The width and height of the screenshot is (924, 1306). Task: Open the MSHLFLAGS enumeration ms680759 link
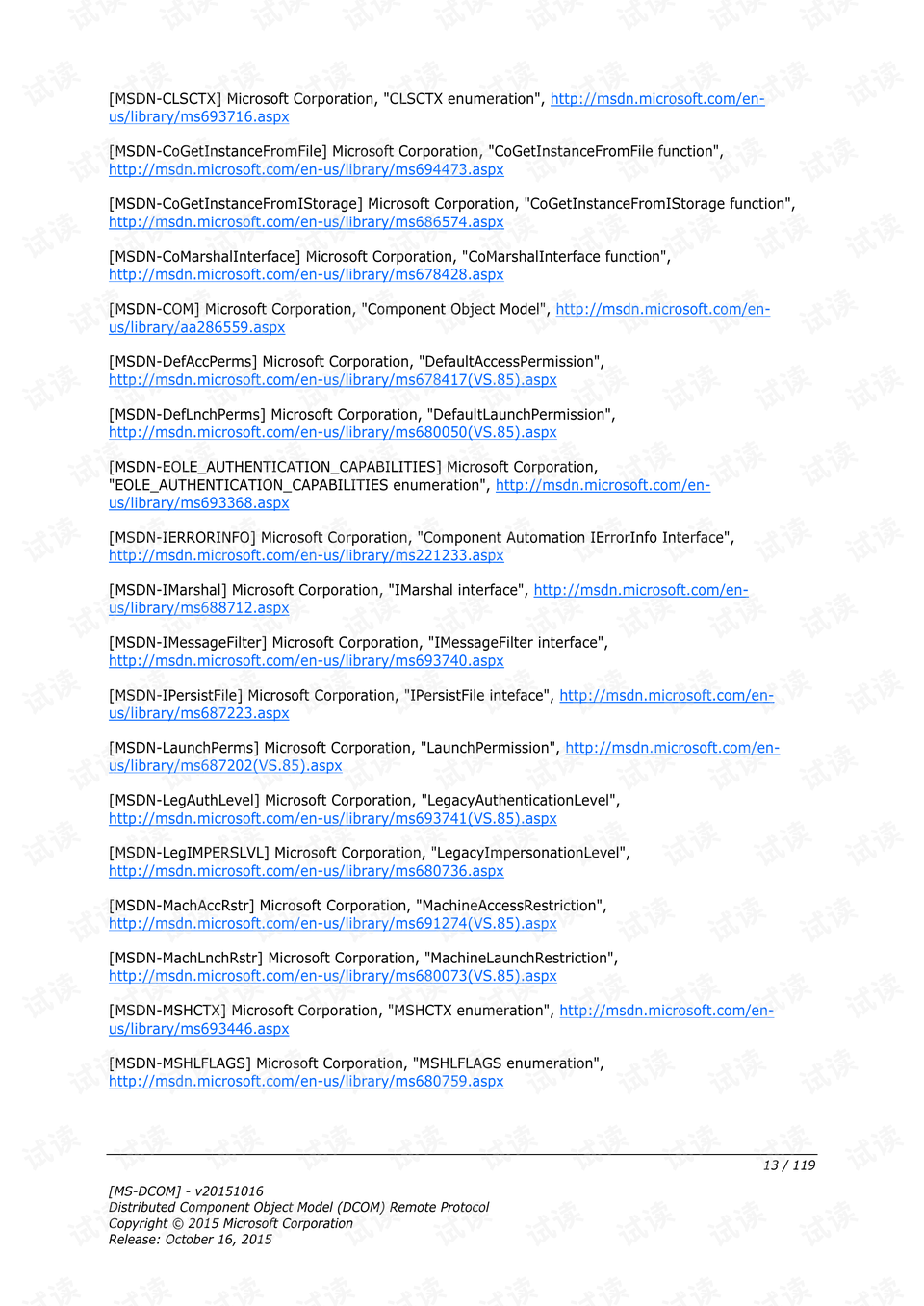pyautogui.click(x=306, y=1082)
